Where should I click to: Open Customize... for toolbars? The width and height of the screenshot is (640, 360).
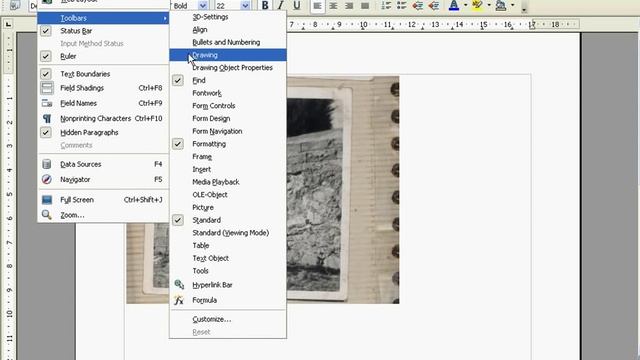pos(228,319)
